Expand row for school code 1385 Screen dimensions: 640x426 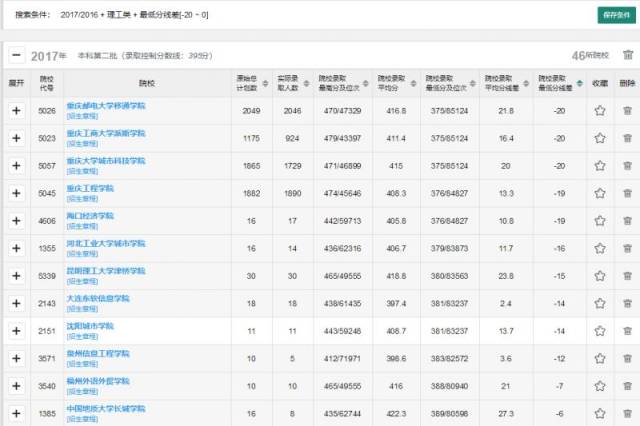click(16, 413)
